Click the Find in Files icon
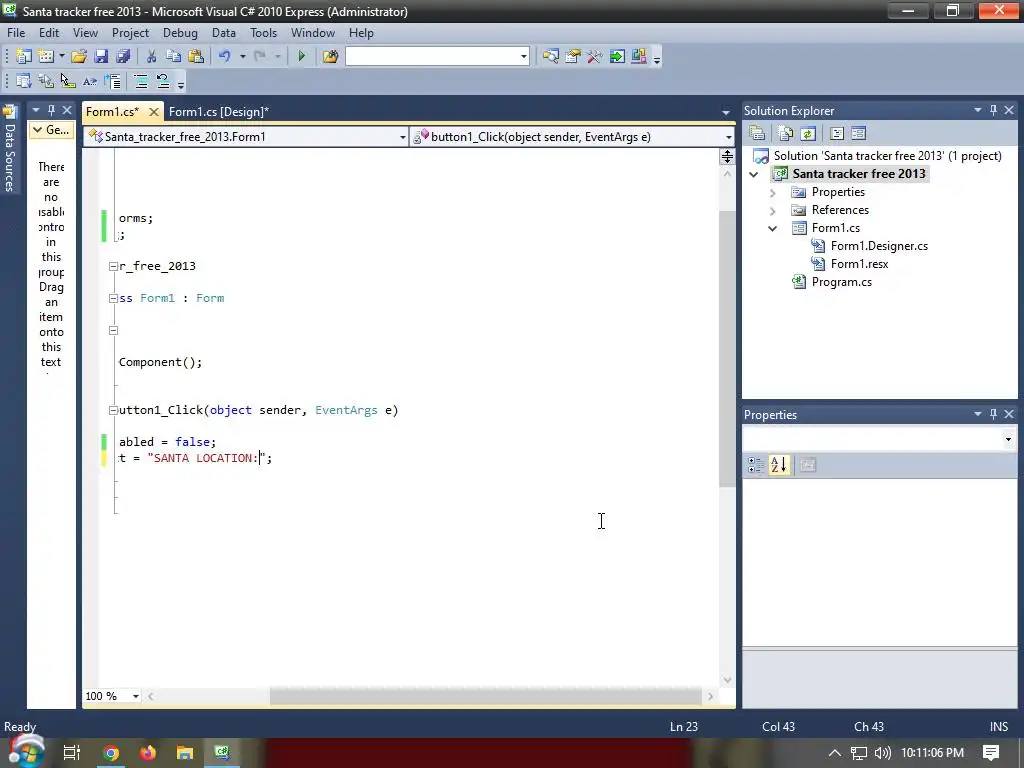 330,57
